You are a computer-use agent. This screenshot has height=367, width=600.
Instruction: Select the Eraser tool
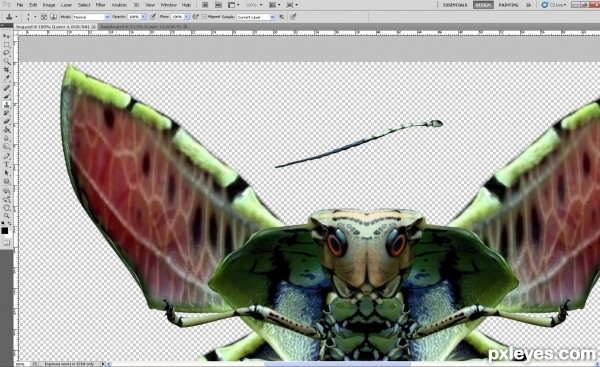(7, 122)
